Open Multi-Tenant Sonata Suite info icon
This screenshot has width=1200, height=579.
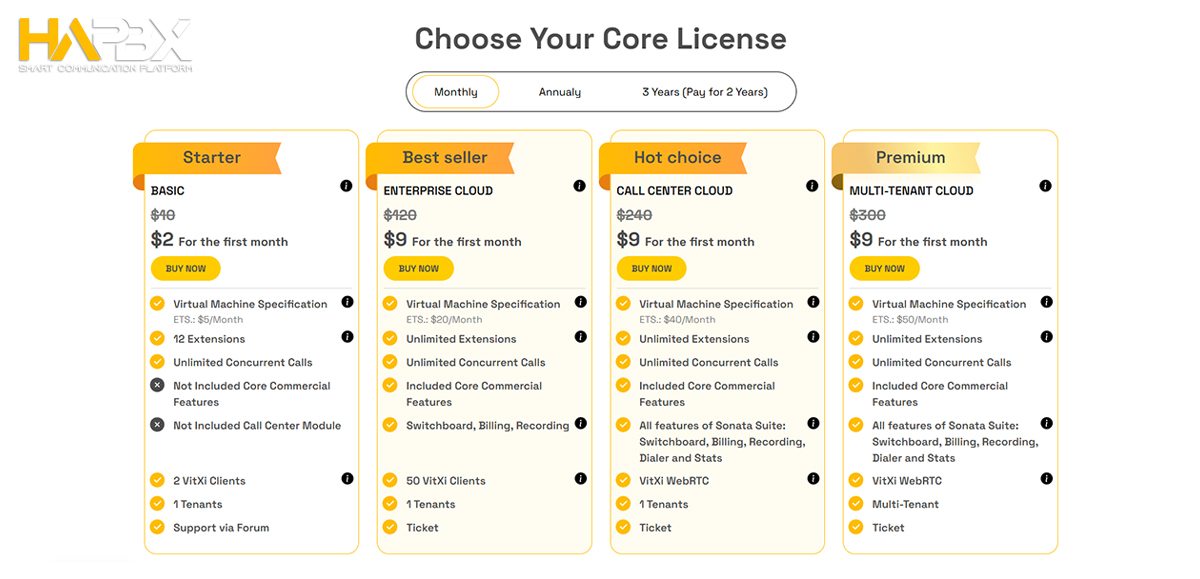pyautogui.click(x=1046, y=424)
